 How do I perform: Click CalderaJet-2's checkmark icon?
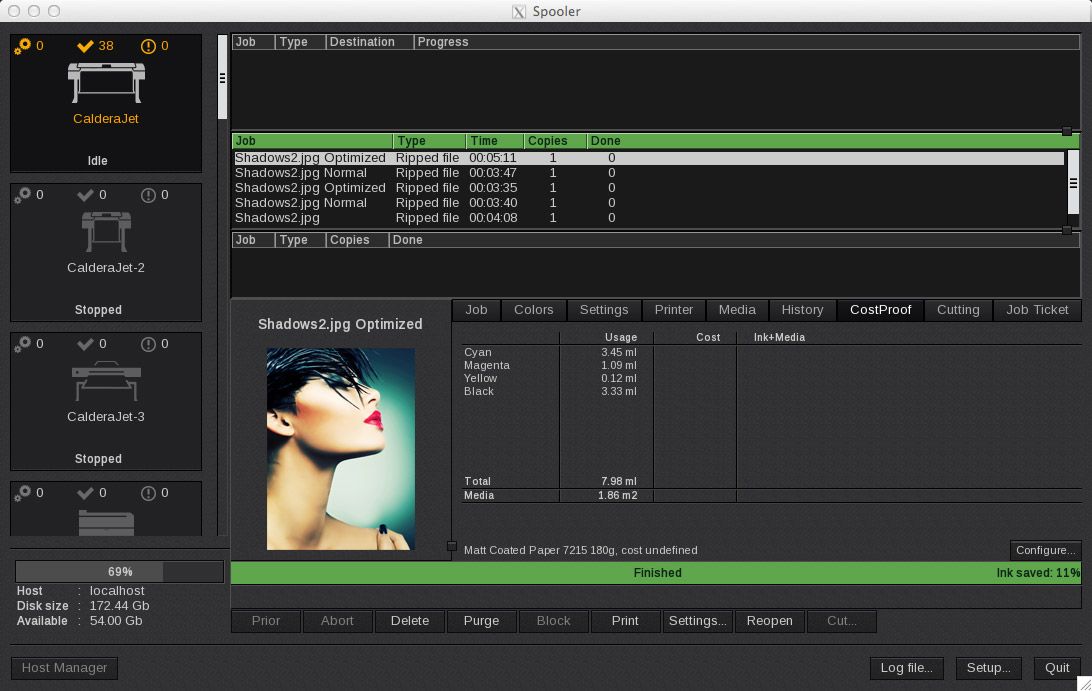click(x=85, y=195)
